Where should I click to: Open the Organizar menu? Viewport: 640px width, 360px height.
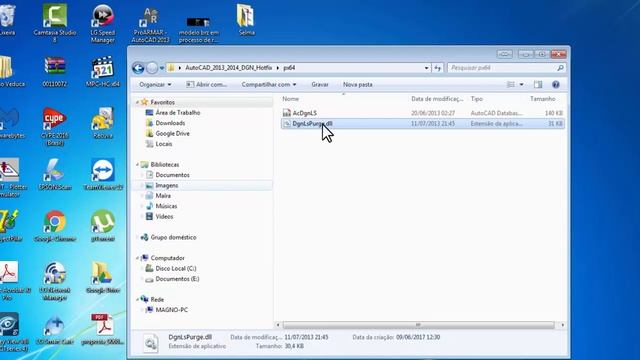(155, 84)
